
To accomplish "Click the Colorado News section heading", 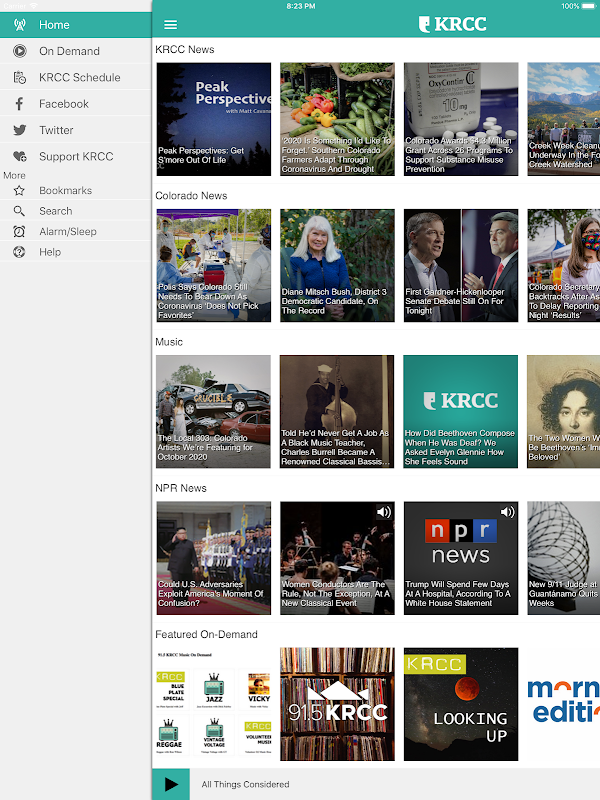I will tap(191, 196).
